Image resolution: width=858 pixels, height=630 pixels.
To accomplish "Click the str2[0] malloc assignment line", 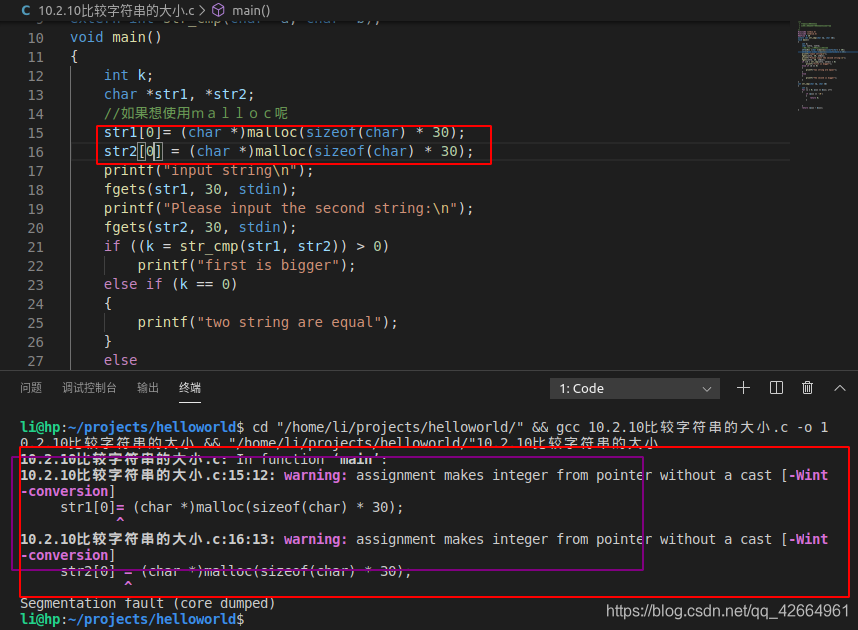I will pyautogui.click(x=288, y=151).
